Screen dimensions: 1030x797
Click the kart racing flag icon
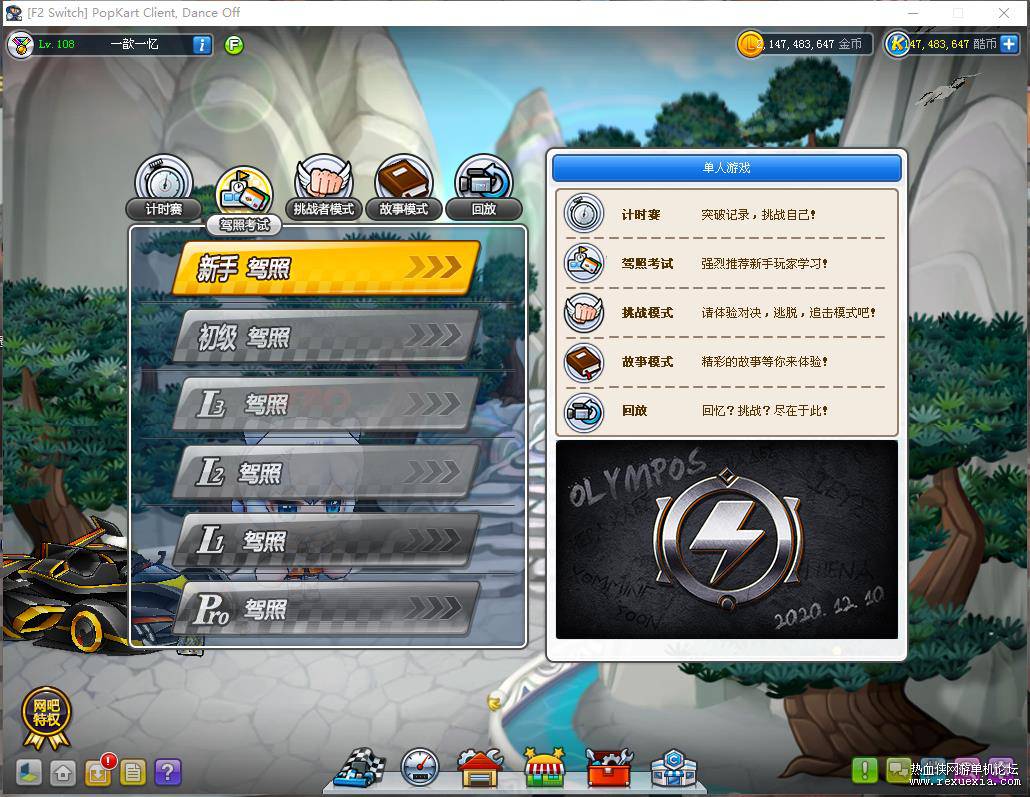pyautogui.click(x=359, y=767)
